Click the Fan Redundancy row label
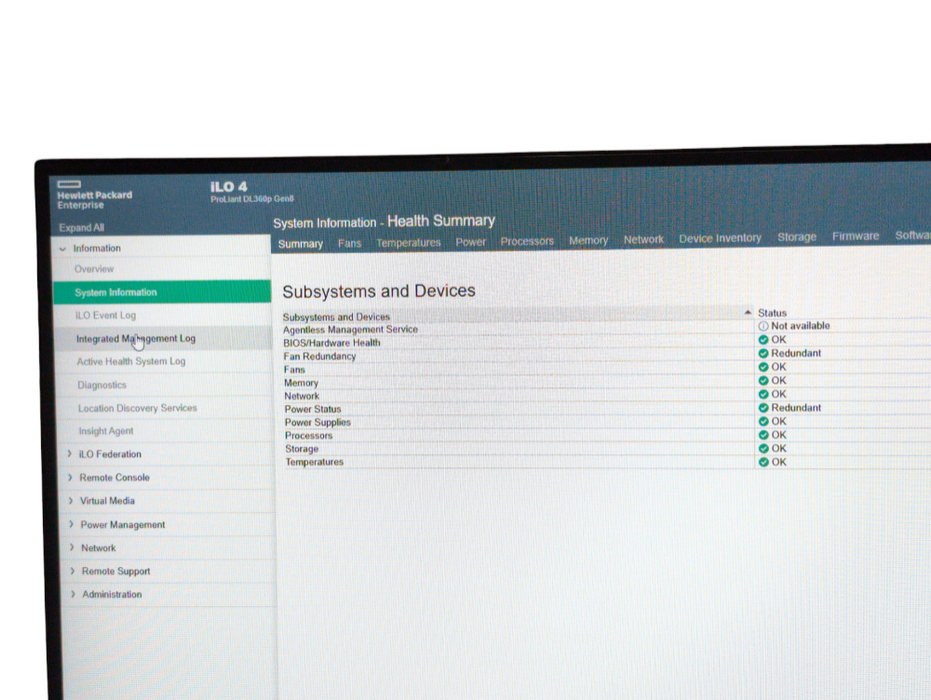This screenshot has height=700, width=931. [x=320, y=356]
